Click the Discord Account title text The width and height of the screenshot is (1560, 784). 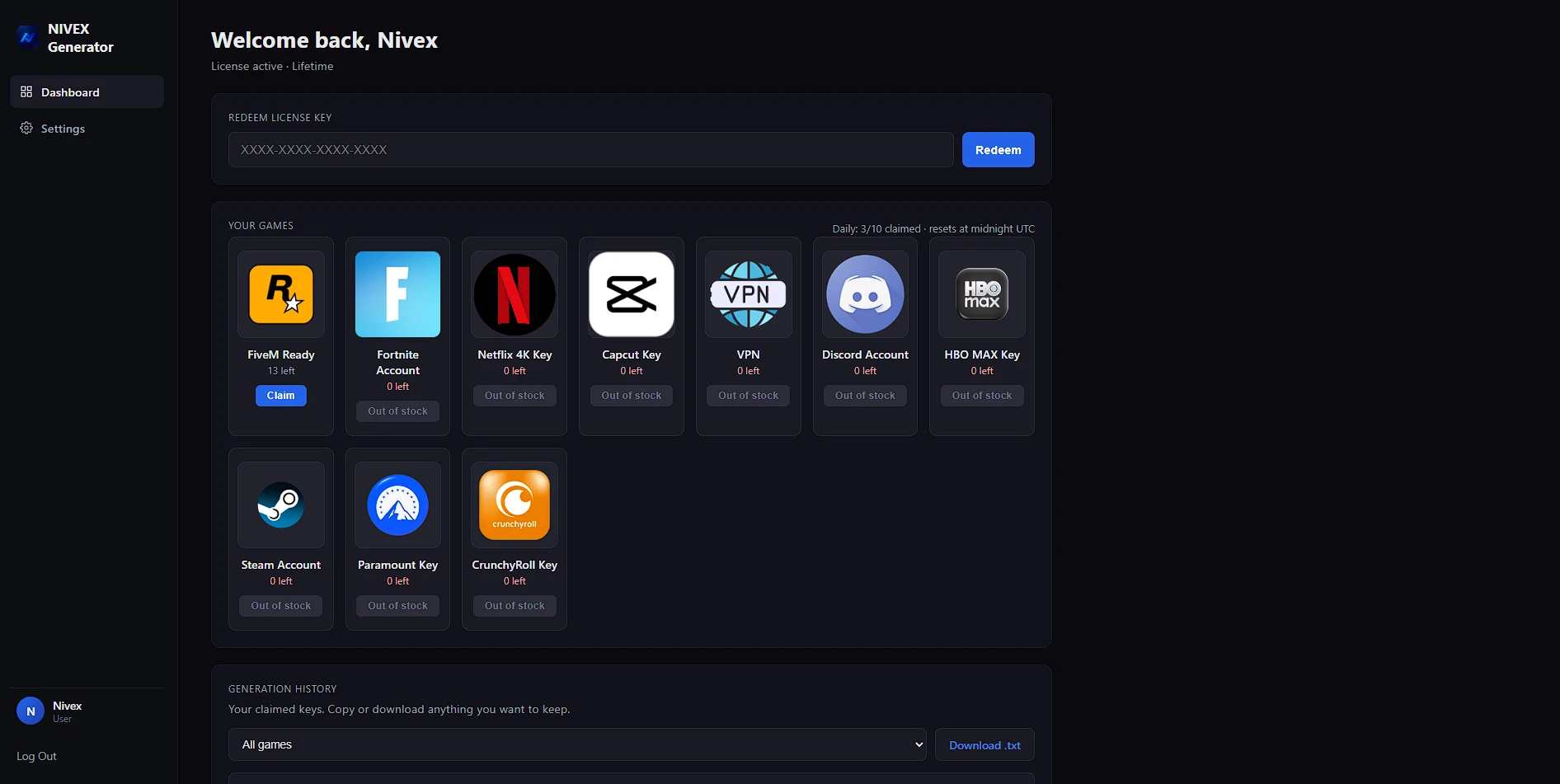click(865, 354)
